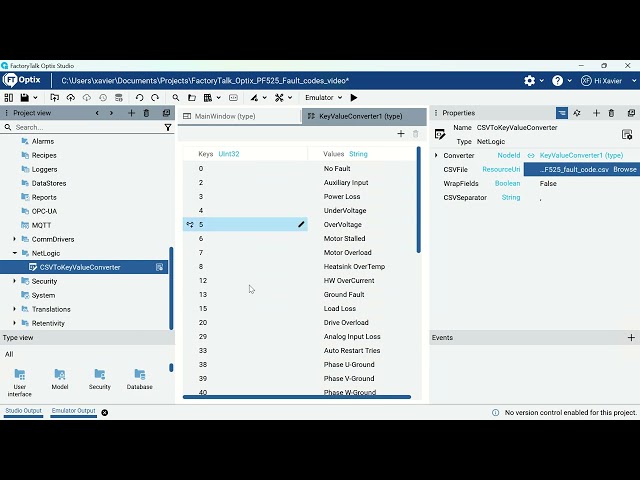Add a new key-value pair row

[x=401, y=133]
